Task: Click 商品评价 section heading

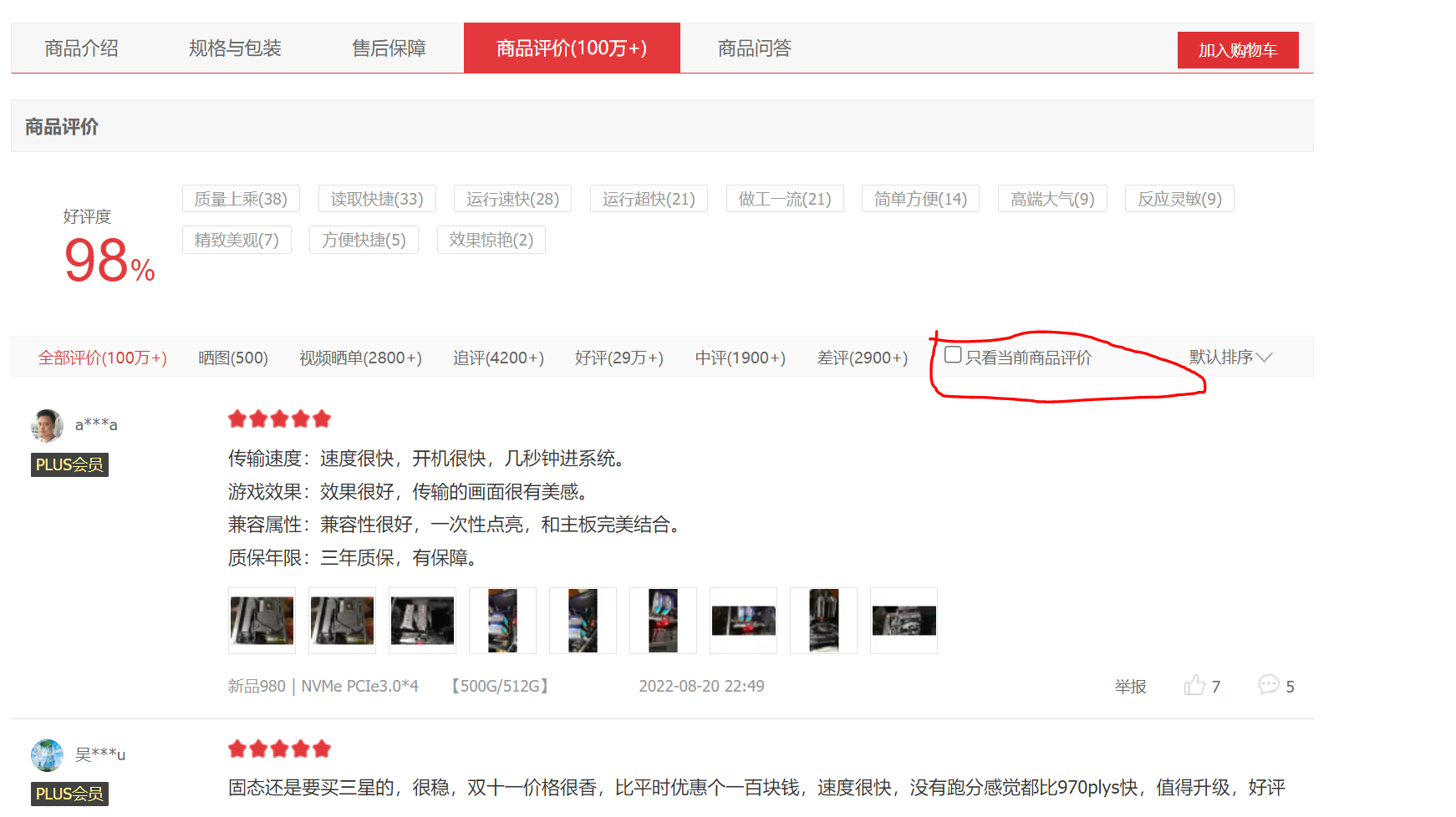Action: point(62,127)
